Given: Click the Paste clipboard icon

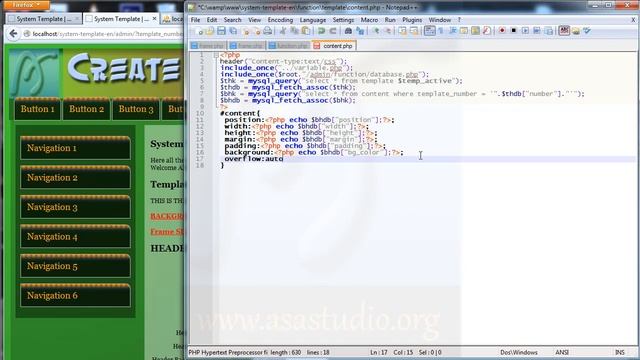Looking at the screenshot, I should (x=306, y=31).
